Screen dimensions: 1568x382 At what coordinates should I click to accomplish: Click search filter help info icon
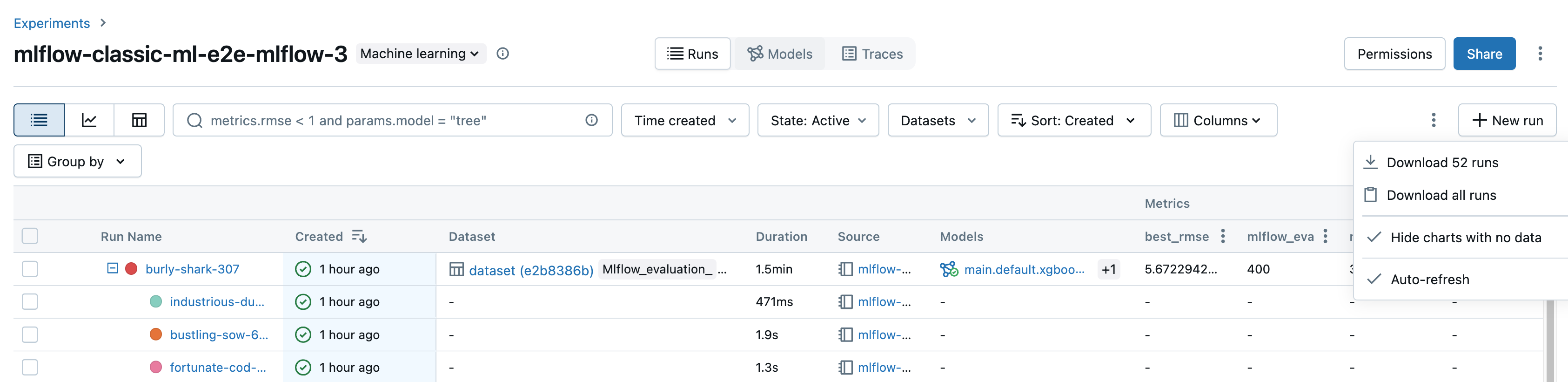(x=591, y=120)
